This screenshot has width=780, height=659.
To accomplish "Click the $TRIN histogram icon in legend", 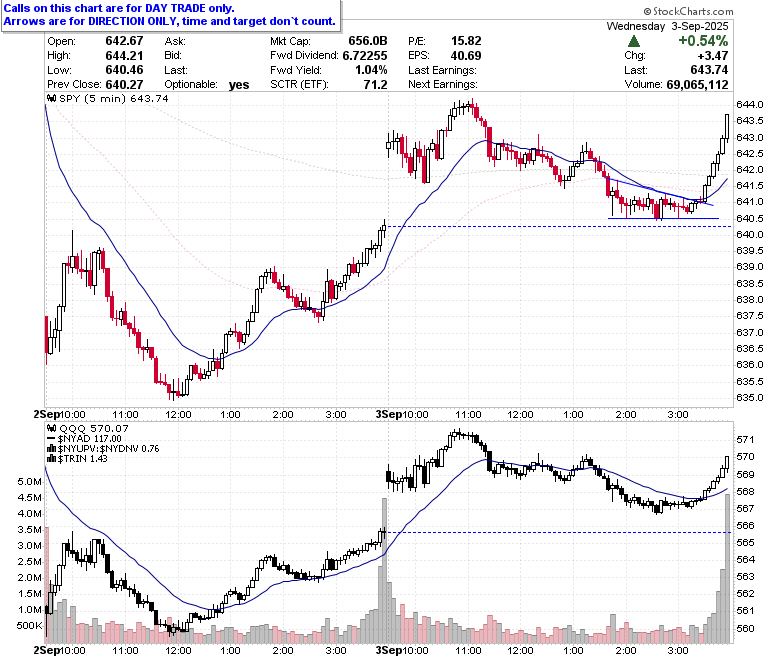I will click(x=51, y=459).
